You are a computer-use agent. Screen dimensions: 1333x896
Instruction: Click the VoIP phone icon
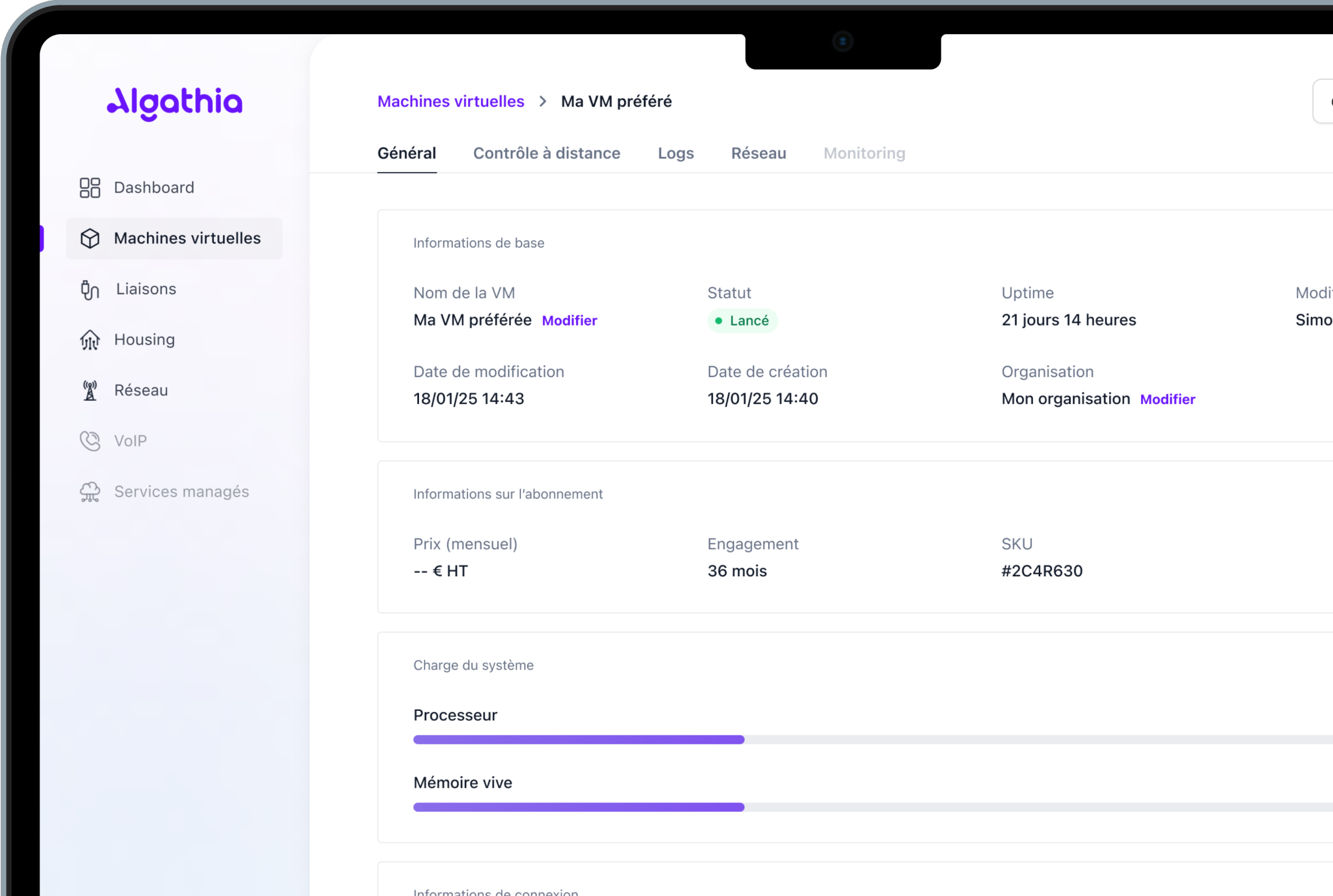pos(90,441)
